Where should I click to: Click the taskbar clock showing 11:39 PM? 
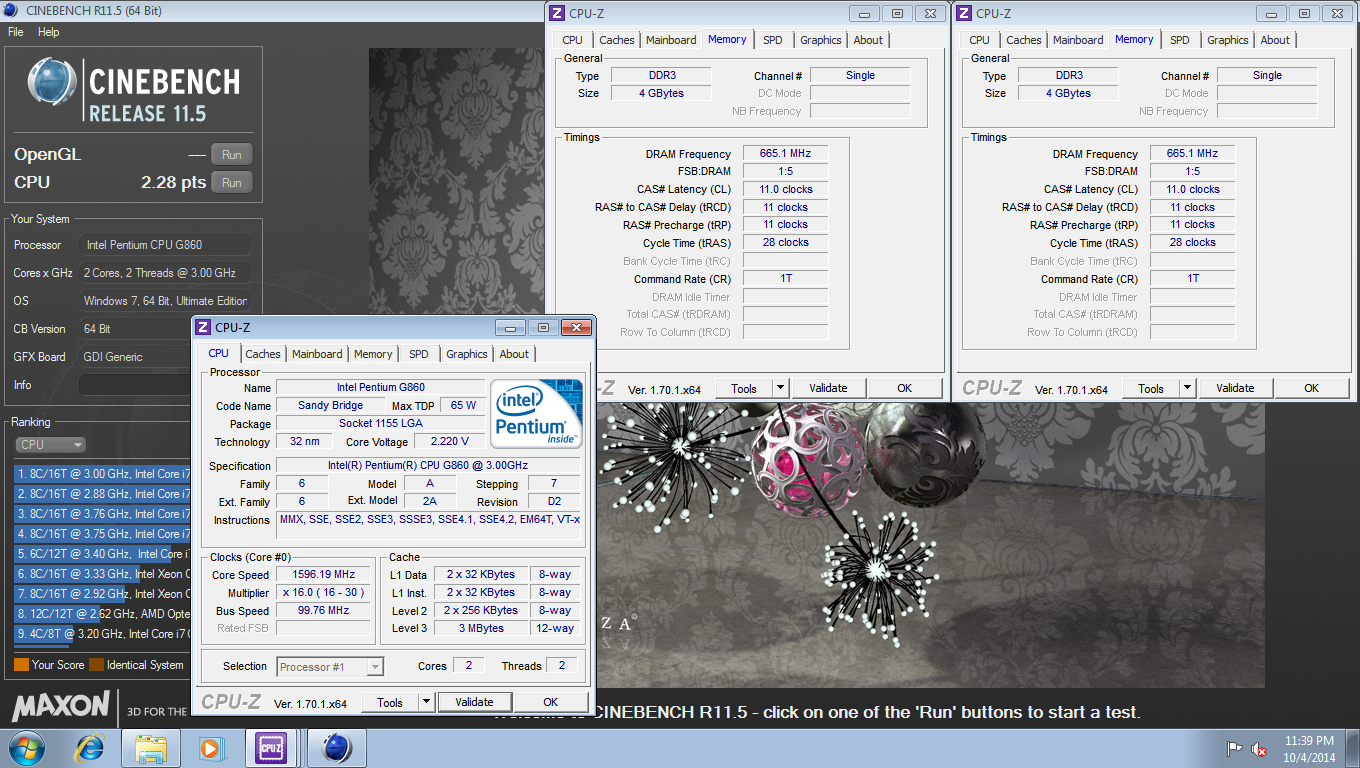click(x=1310, y=741)
